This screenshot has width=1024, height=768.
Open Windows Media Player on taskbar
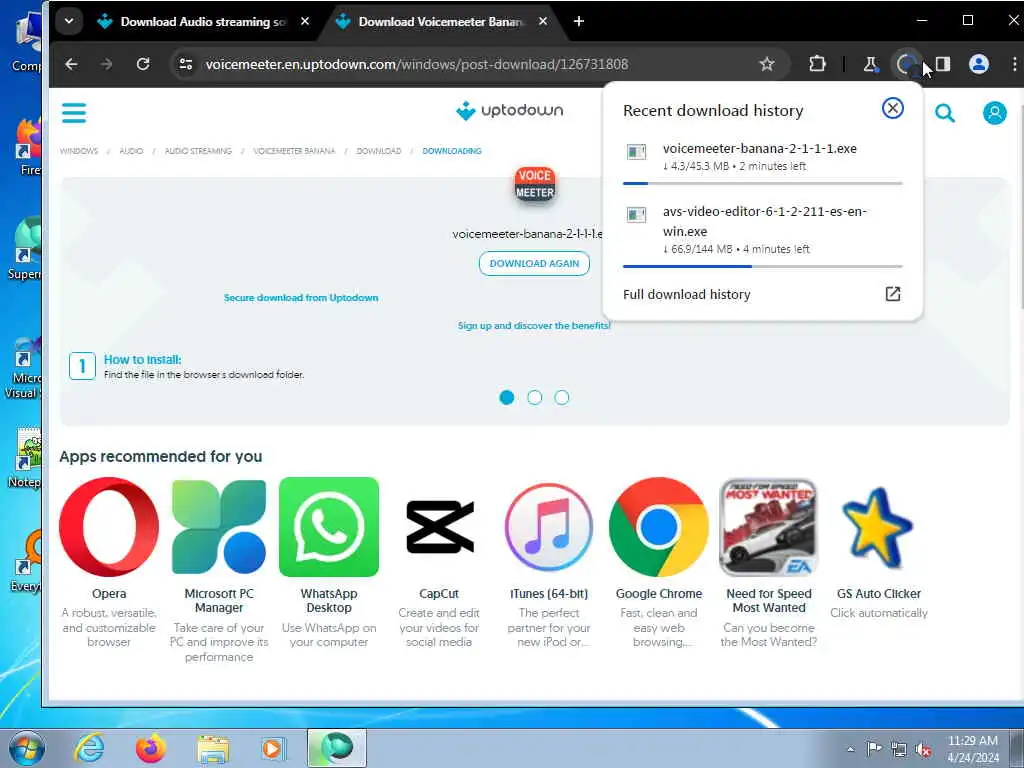(272, 748)
